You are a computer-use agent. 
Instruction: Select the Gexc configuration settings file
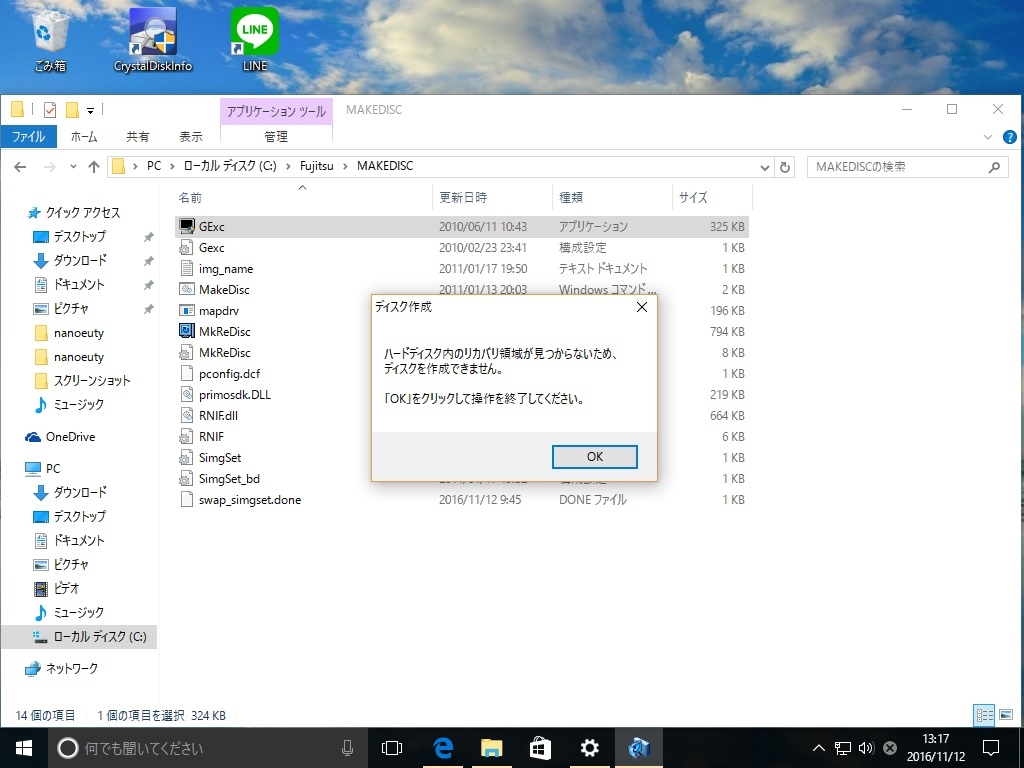[462, 248]
